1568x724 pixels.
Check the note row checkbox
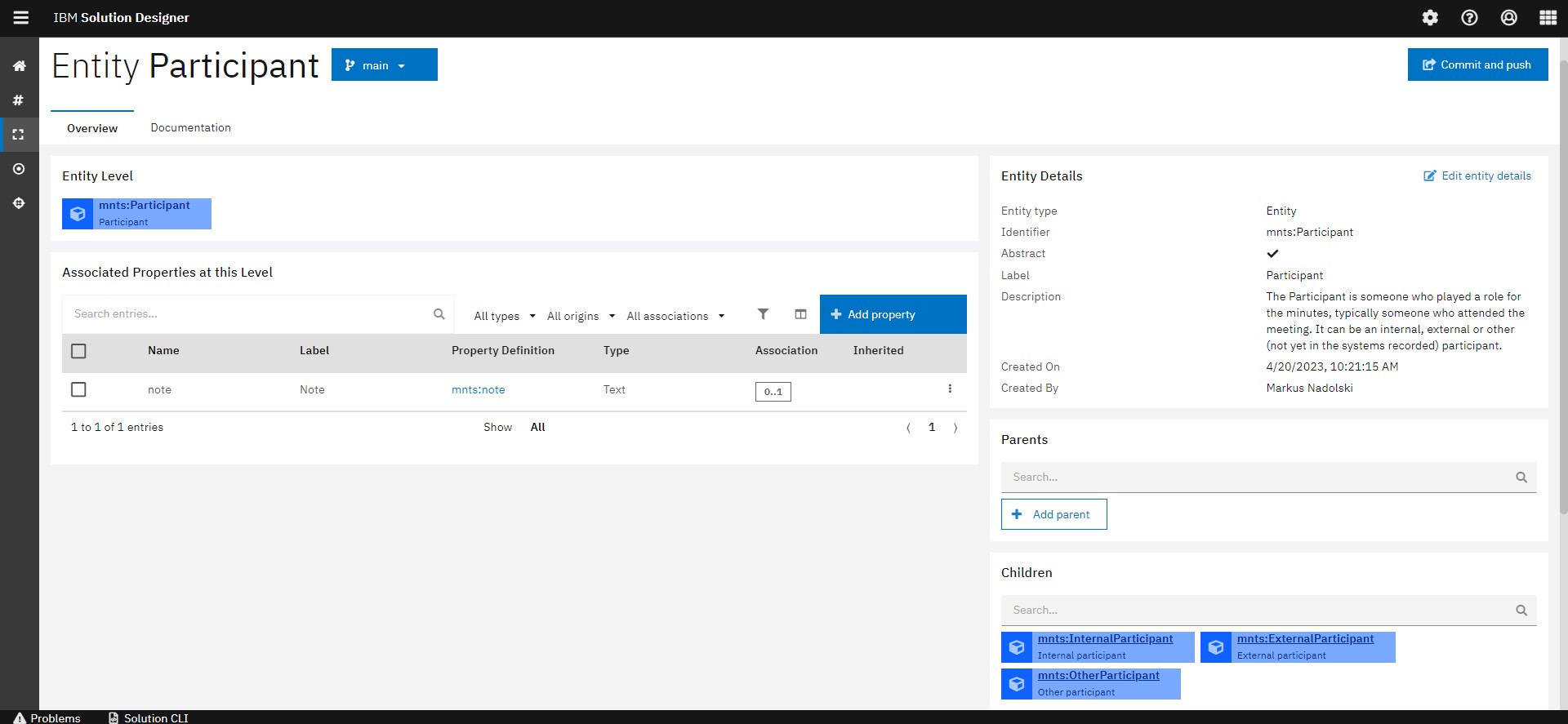[x=78, y=390]
